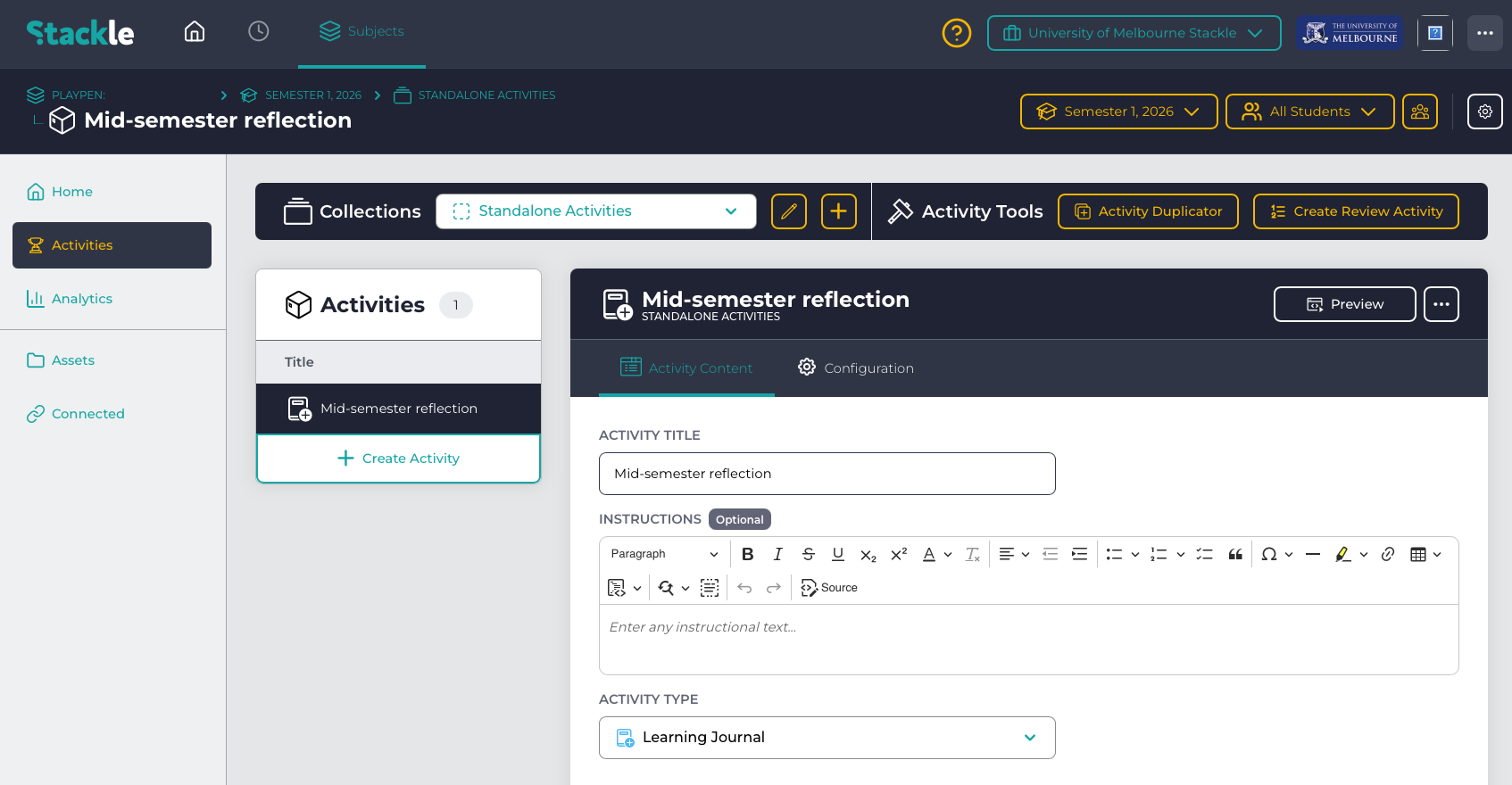Insert a block quote

[1235, 554]
